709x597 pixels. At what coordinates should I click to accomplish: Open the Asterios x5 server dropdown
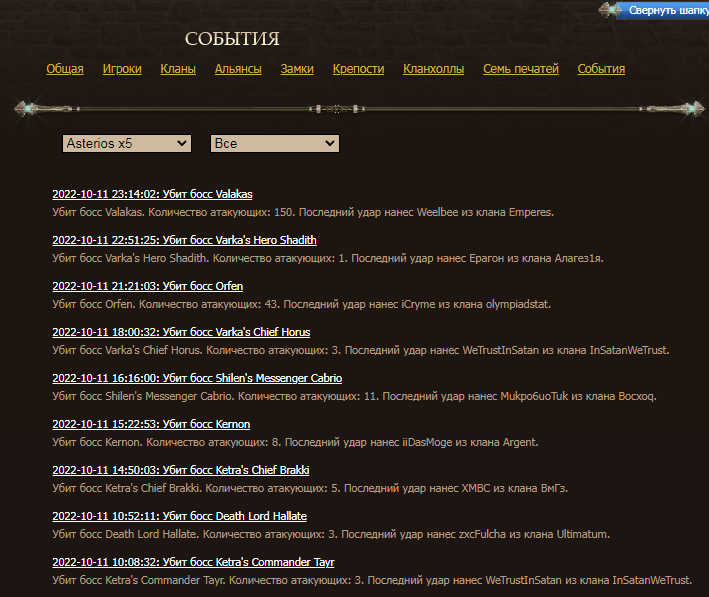pyautogui.click(x=126, y=144)
